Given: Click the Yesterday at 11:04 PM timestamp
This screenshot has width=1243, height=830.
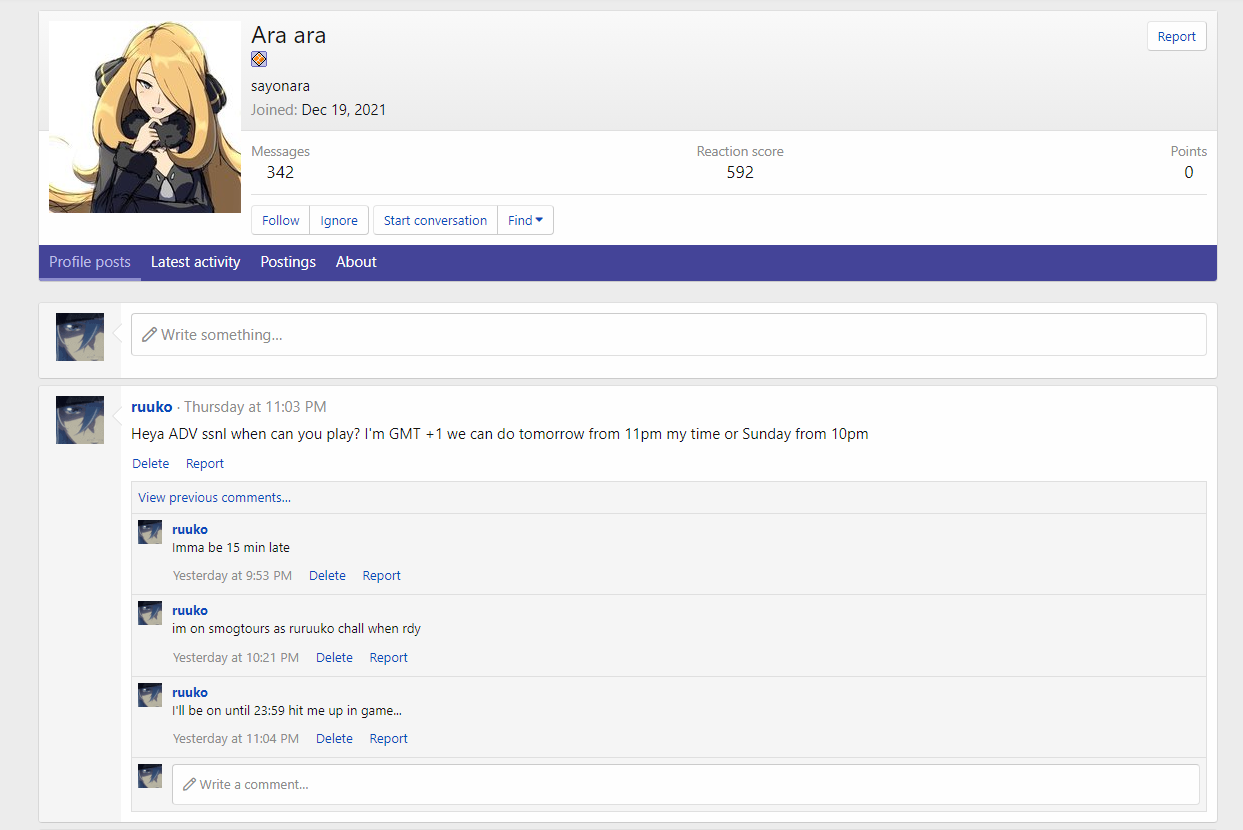Looking at the screenshot, I should (236, 739).
